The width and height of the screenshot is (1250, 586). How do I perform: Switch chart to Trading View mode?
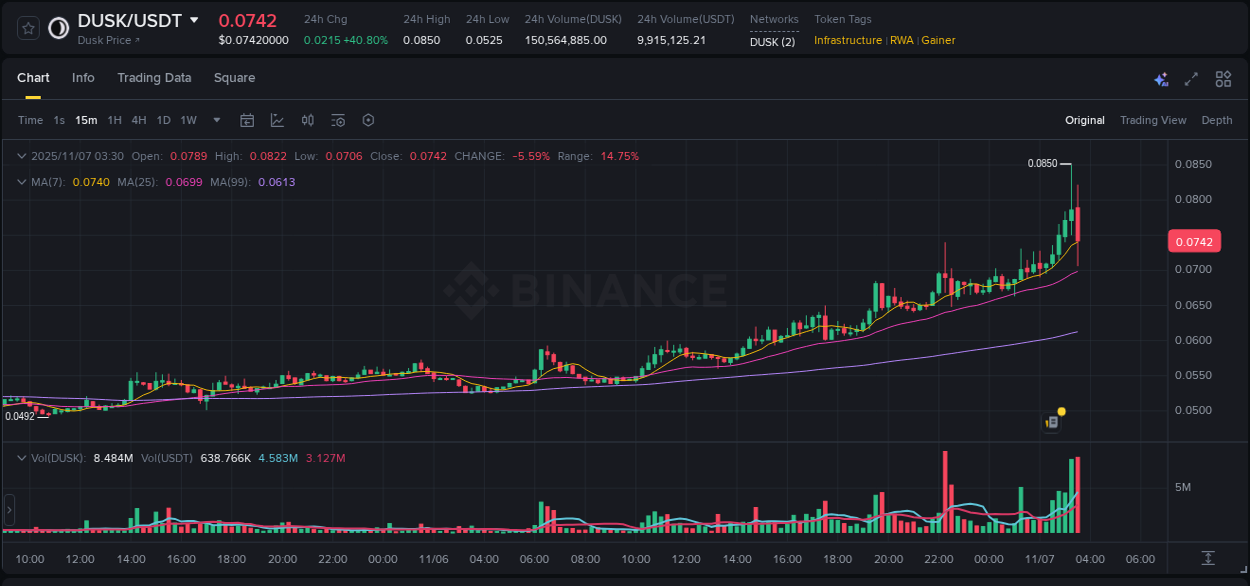[1153, 120]
